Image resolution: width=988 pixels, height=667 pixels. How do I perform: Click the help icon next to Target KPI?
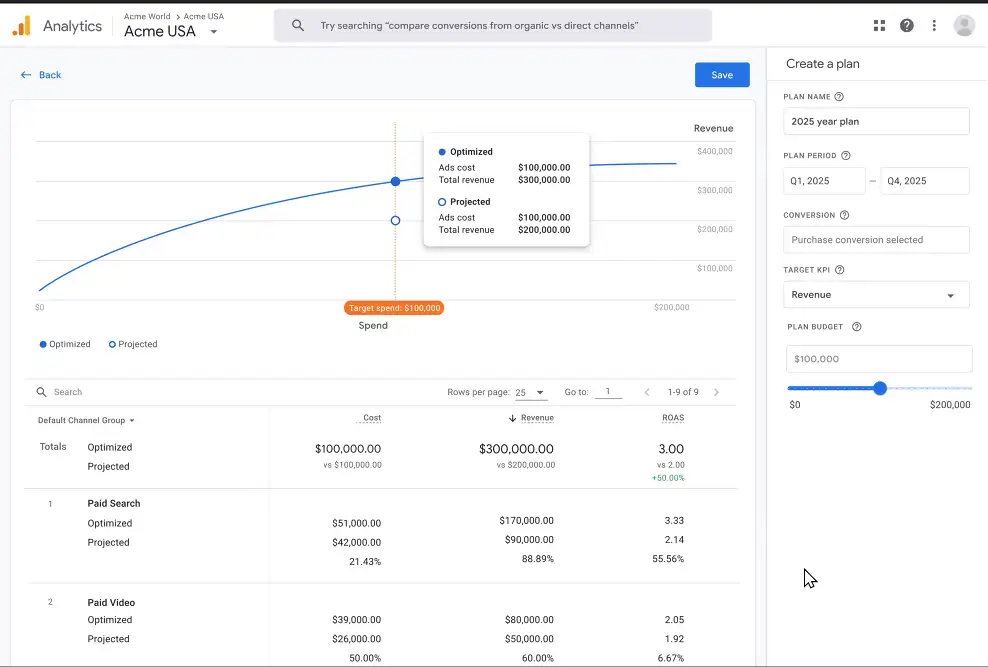pos(839,270)
